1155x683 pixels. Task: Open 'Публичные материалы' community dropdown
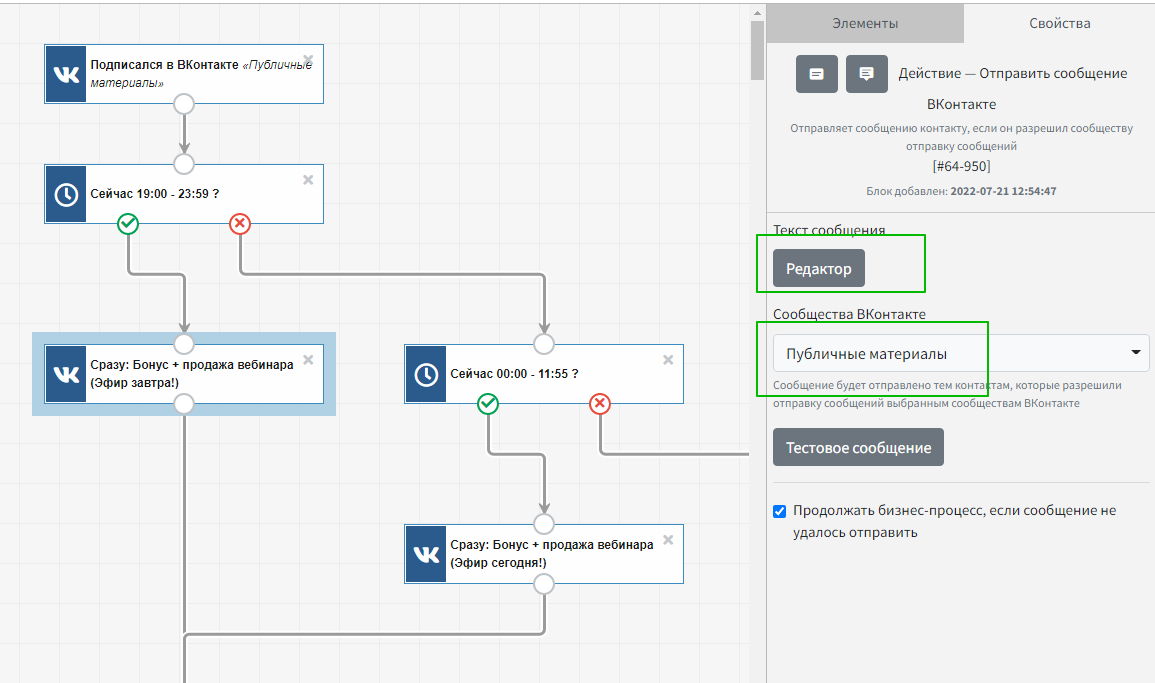click(x=960, y=353)
